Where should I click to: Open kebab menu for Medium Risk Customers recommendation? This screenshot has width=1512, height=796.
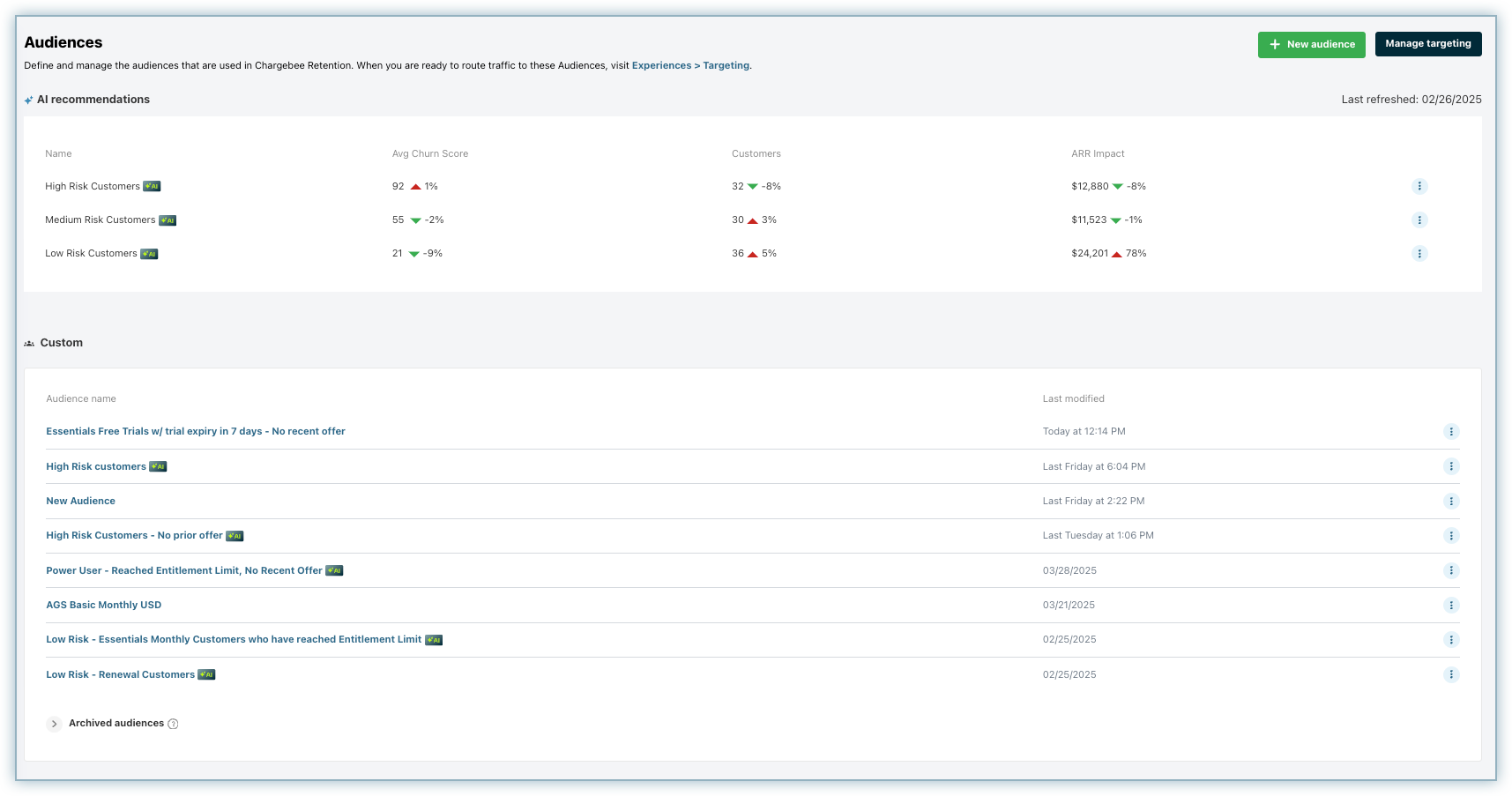1419,219
